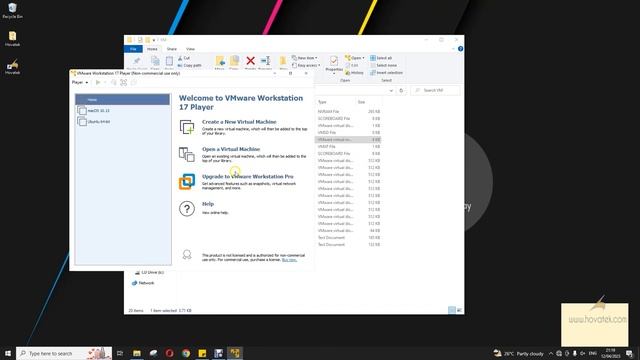Click the taskbar Type here to search box
This screenshot has width=640, height=360.
pyautogui.click(x=64, y=353)
